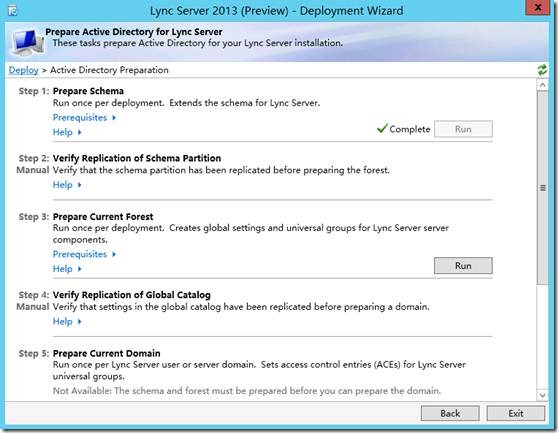The height and width of the screenshot is (433, 558).
Task: Expand Help under Prepare Schema
Action: (x=67, y=132)
